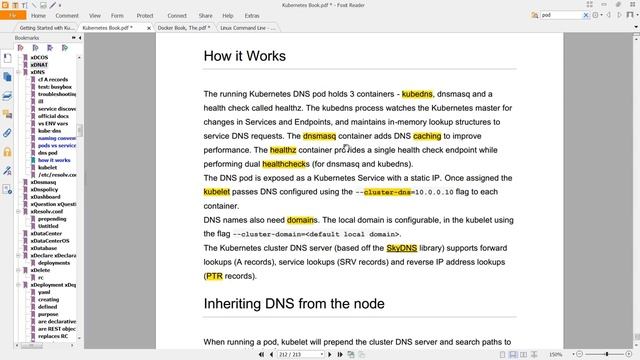
Task: Select the 'dns pod' bookmark
Action: click(48, 153)
